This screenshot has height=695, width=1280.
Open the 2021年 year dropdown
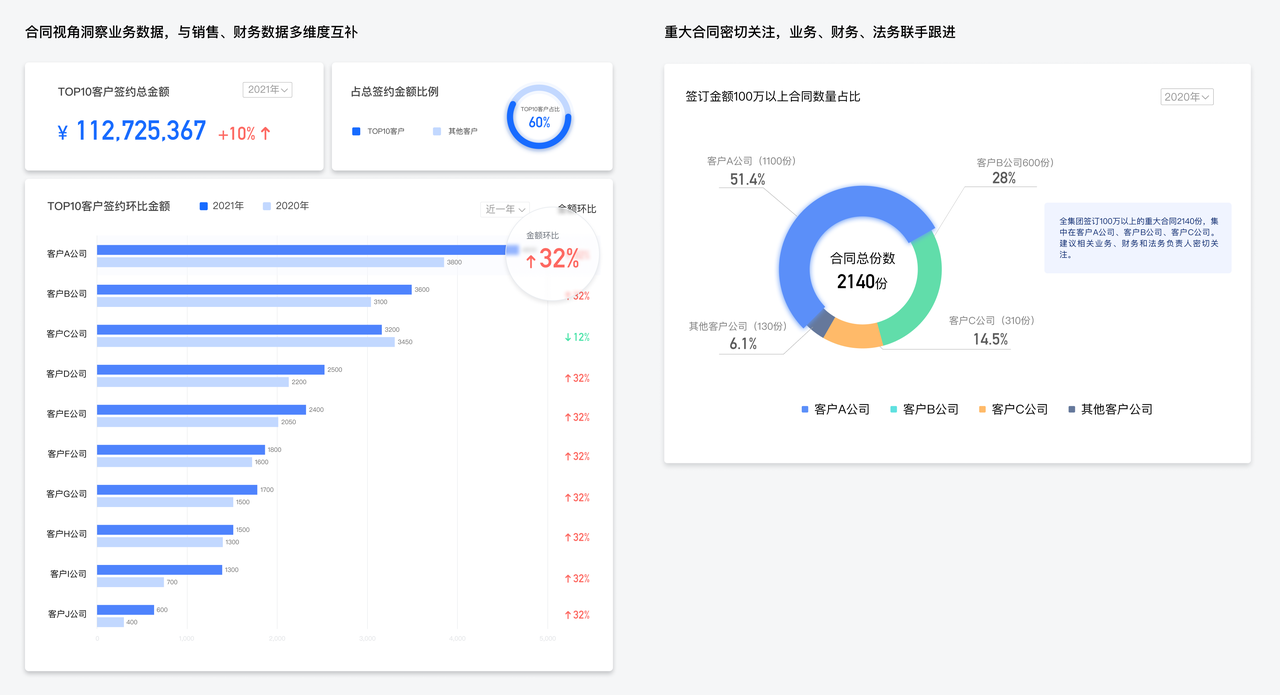pos(267,90)
